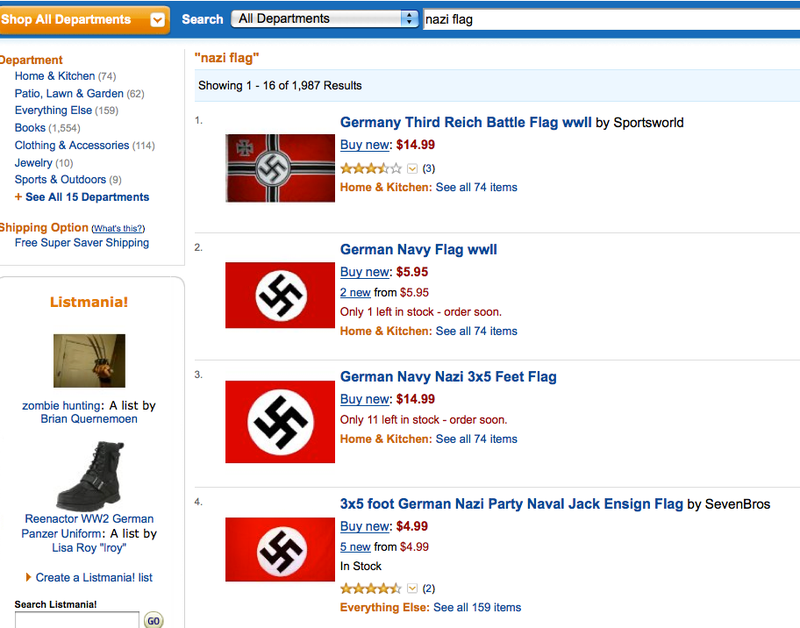
Task: Click the 'Only 11 left in stock' notice
Action: [x=423, y=420]
